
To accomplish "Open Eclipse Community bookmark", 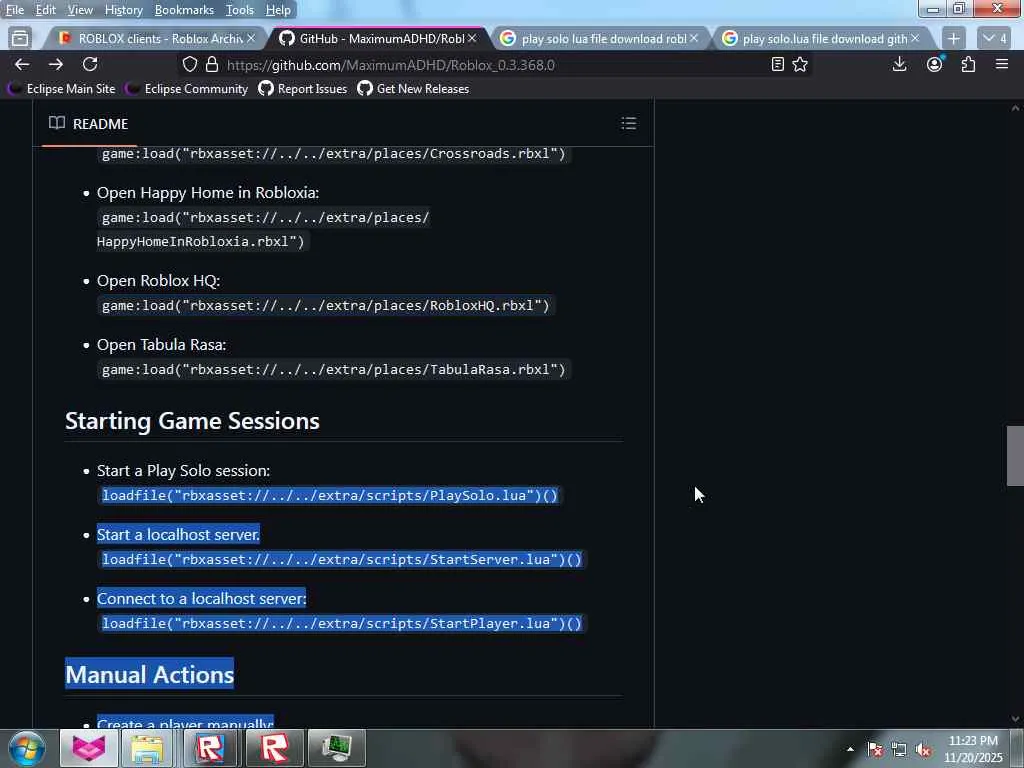I will [x=187, y=89].
